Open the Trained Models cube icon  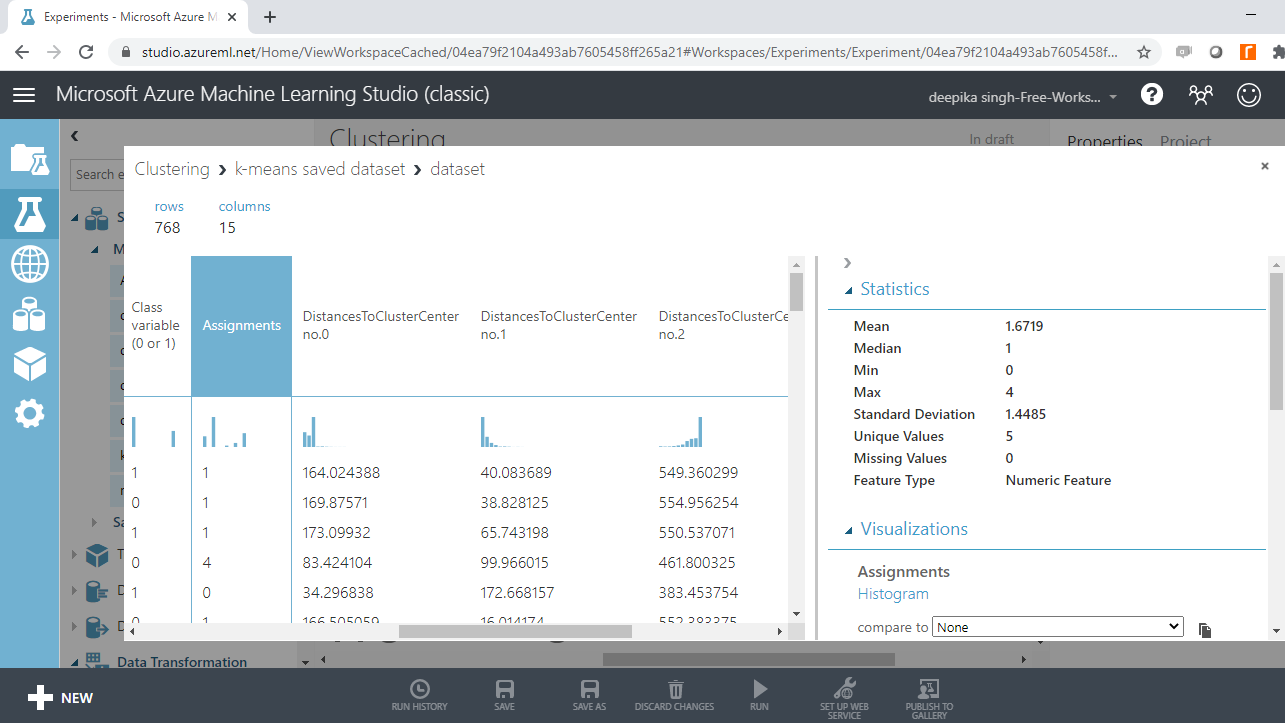point(29,365)
